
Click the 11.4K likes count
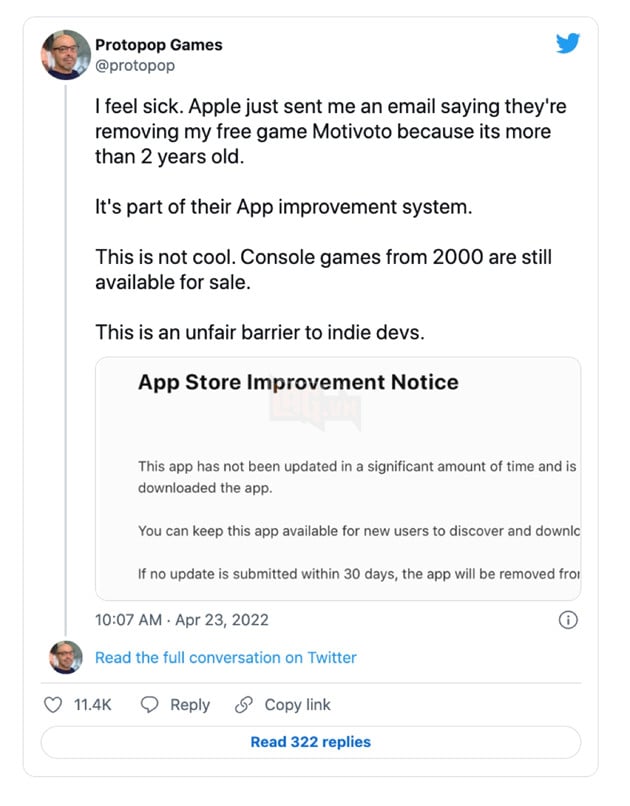coord(93,705)
